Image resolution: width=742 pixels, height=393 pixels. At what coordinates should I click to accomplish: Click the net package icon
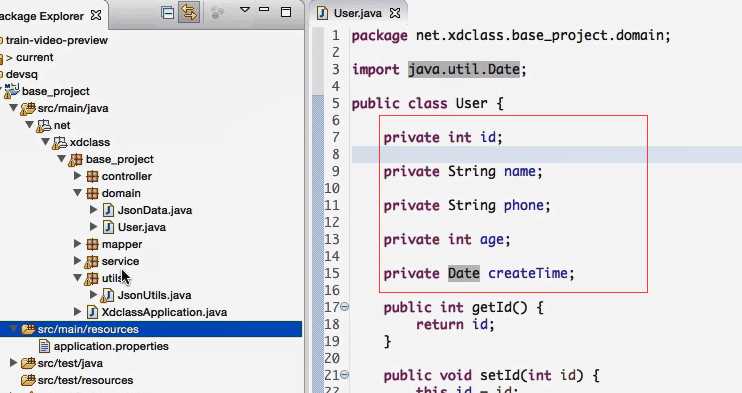(x=44, y=125)
